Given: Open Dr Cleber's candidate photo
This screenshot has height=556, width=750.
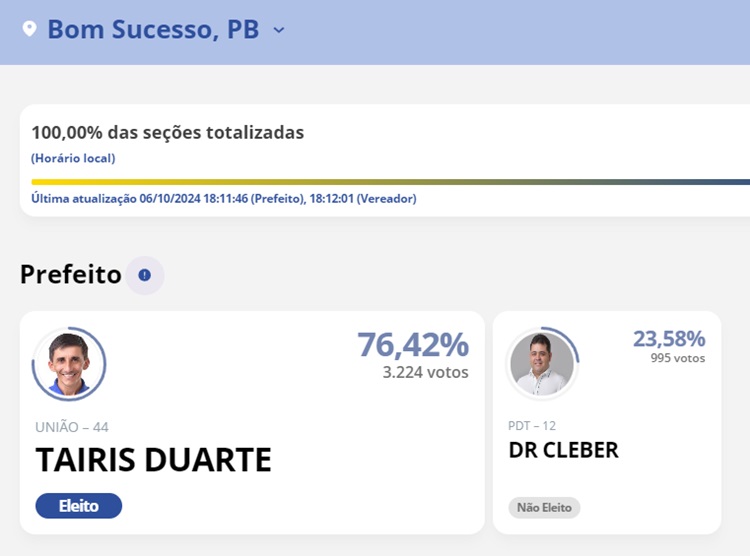Looking at the screenshot, I should click(x=542, y=364).
